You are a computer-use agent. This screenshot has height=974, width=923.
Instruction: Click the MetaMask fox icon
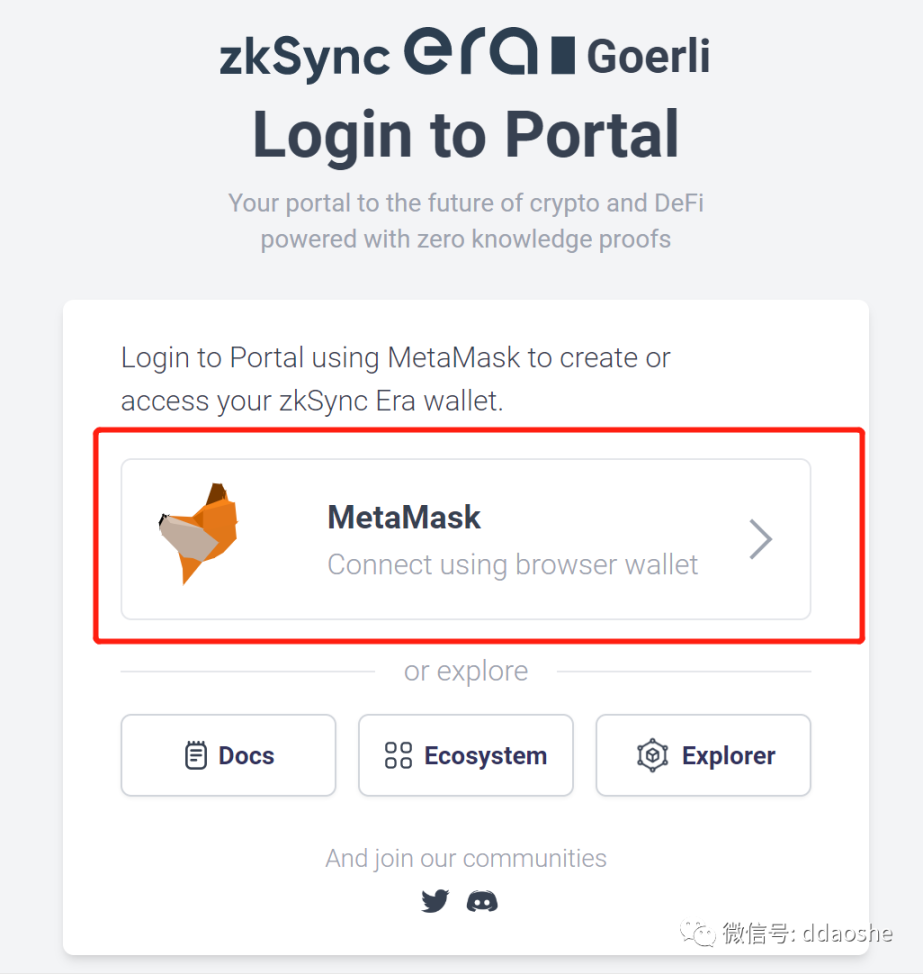click(x=200, y=533)
